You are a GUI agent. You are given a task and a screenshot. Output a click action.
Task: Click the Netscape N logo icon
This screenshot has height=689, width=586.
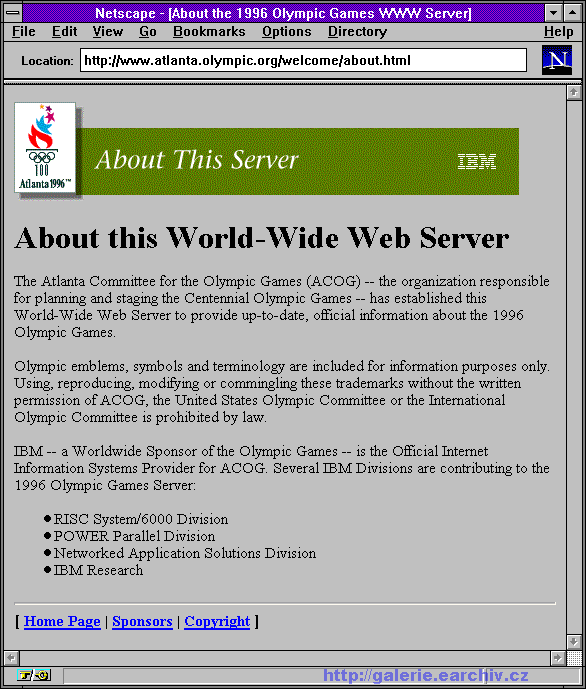(x=557, y=60)
